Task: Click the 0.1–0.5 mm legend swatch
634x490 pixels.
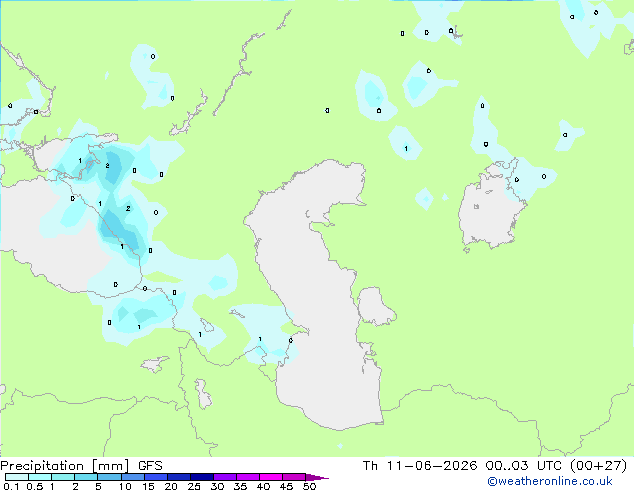Action: tap(17, 477)
